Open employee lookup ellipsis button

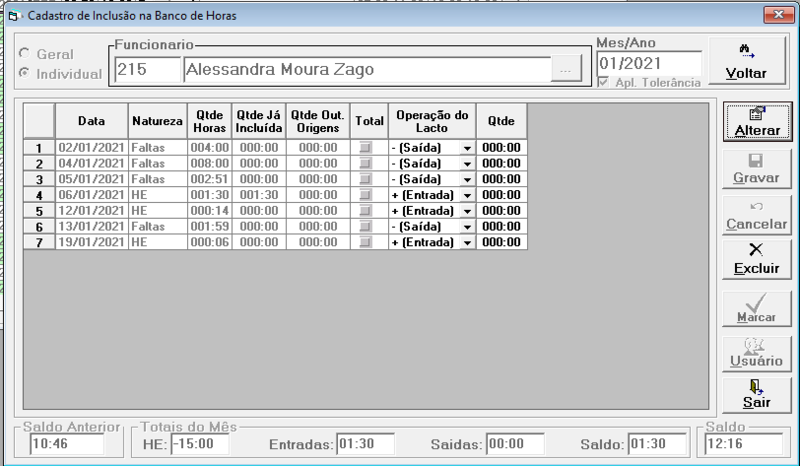click(566, 69)
